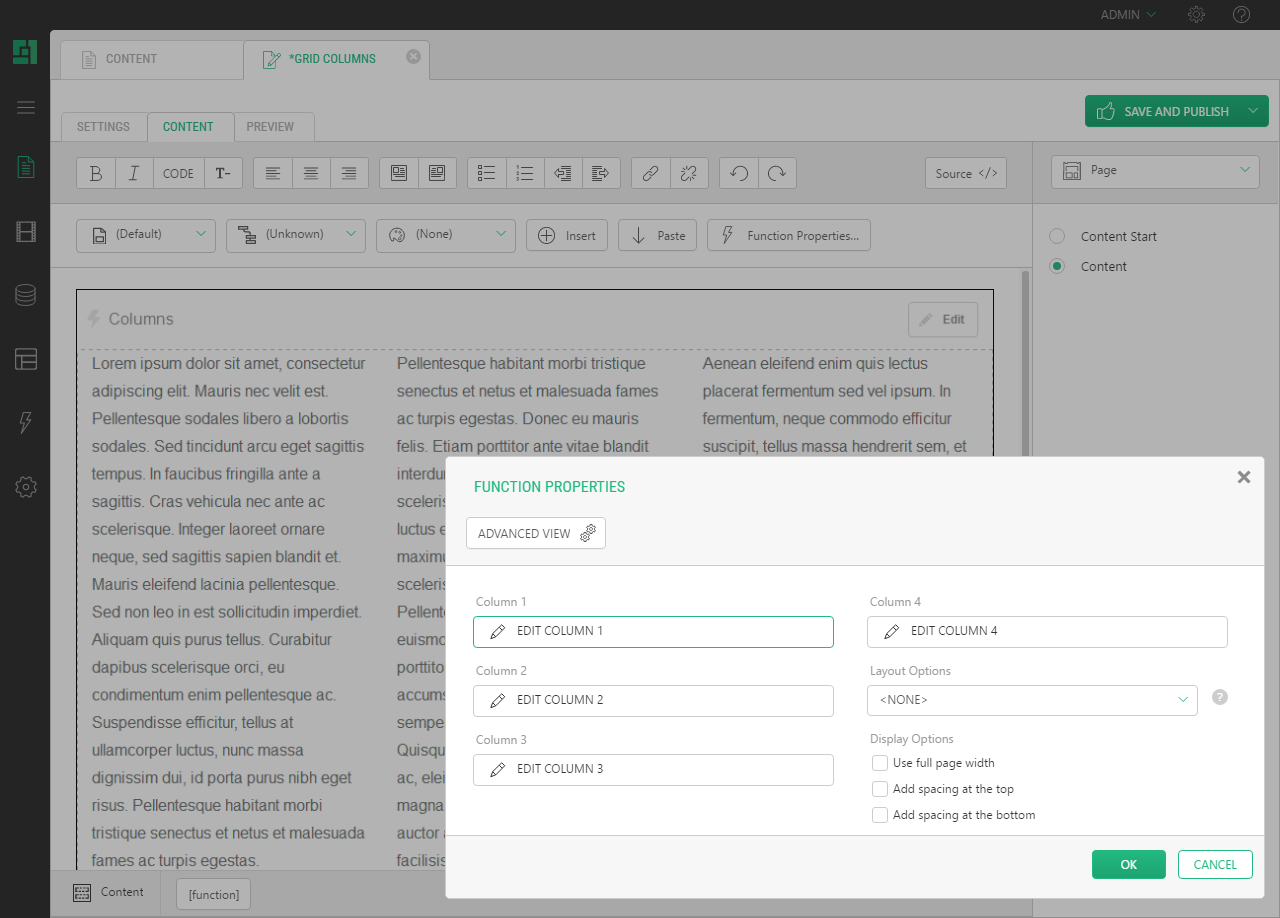Viewport: 1280px width, 918px height.
Task: Insert a link using the link icon
Action: (x=650, y=173)
